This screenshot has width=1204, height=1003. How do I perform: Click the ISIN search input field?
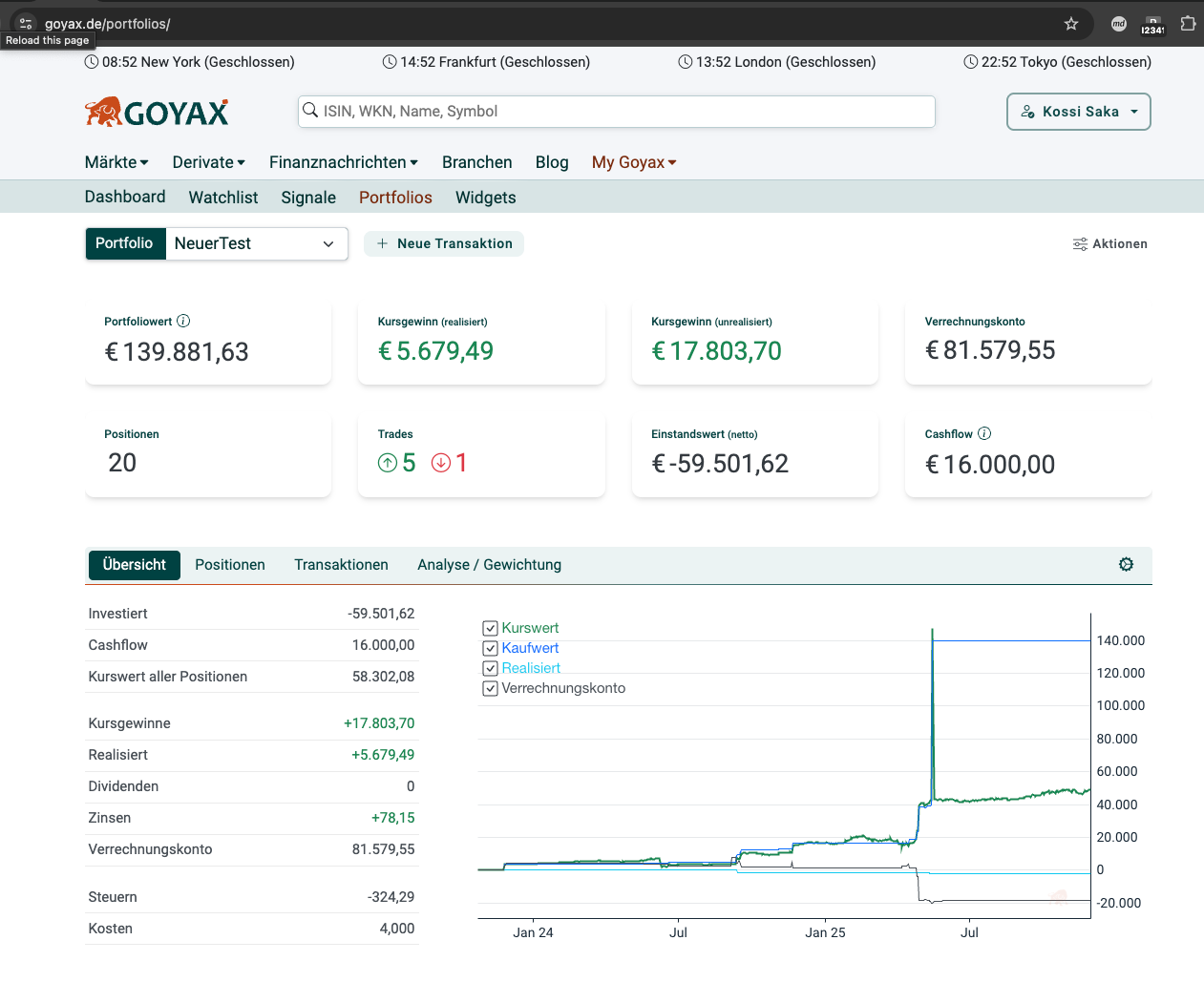pyautogui.click(x=616, y=111)
